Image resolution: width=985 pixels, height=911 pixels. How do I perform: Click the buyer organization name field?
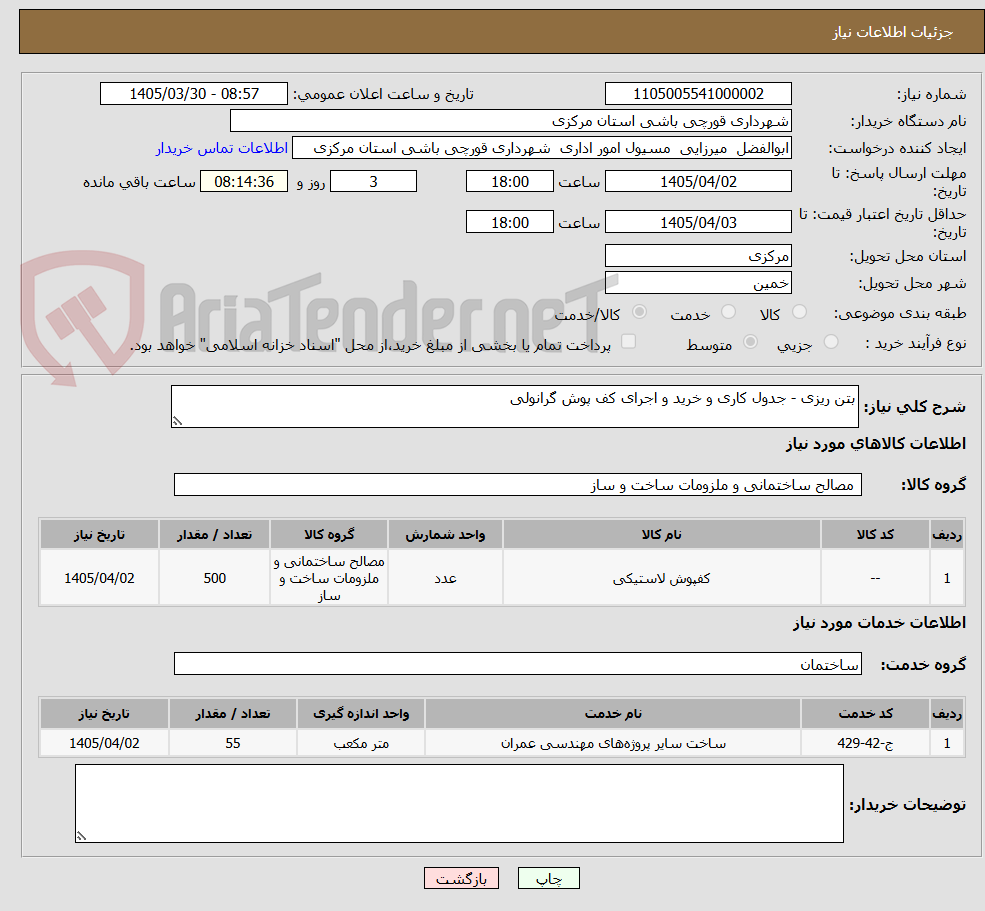click(x=510, y=121)
